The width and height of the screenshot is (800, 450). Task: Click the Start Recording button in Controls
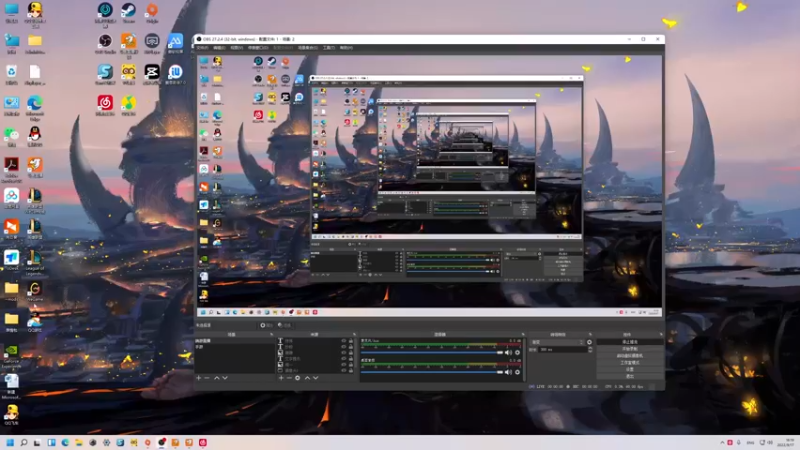click(x=630, y=349)
